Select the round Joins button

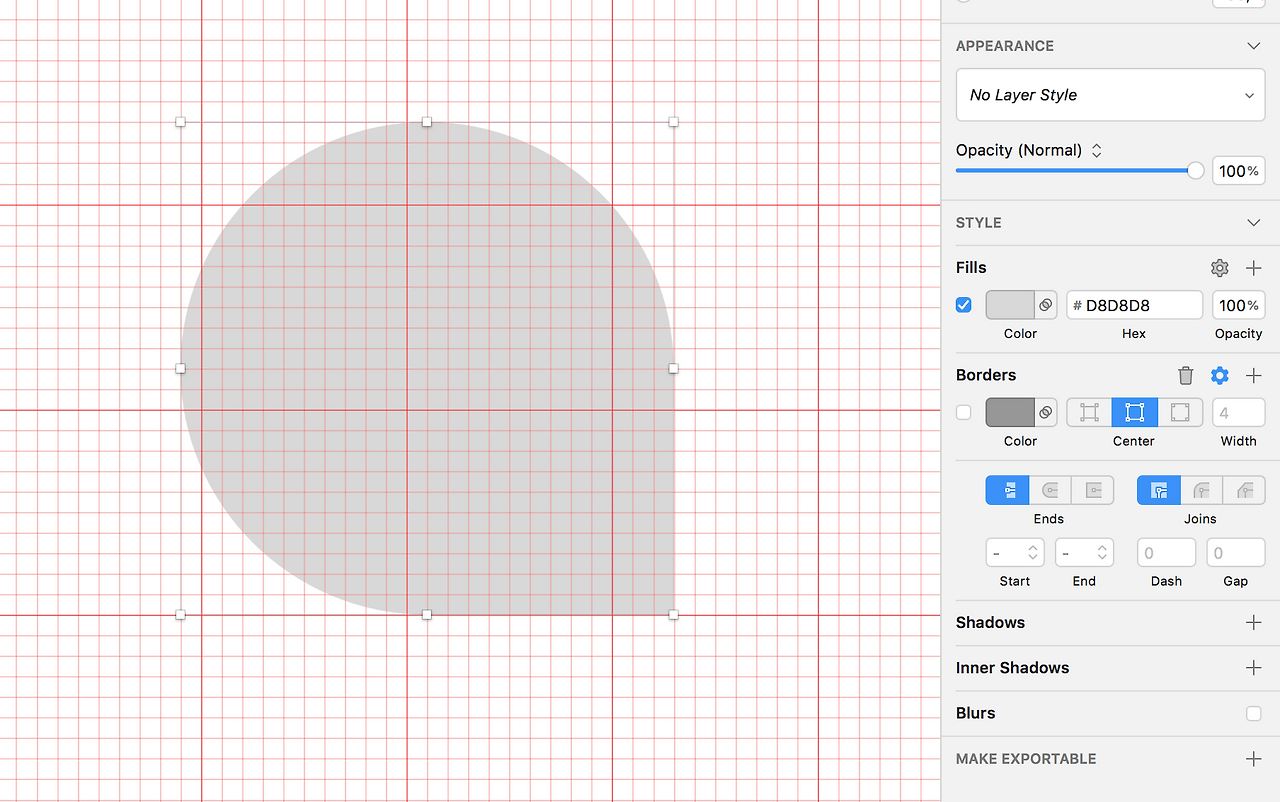coord(1201,490)
